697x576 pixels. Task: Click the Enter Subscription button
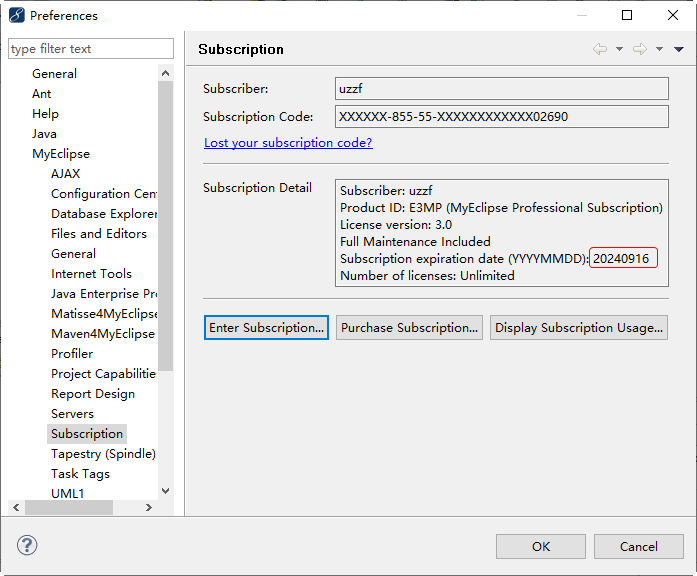point(266,328)
